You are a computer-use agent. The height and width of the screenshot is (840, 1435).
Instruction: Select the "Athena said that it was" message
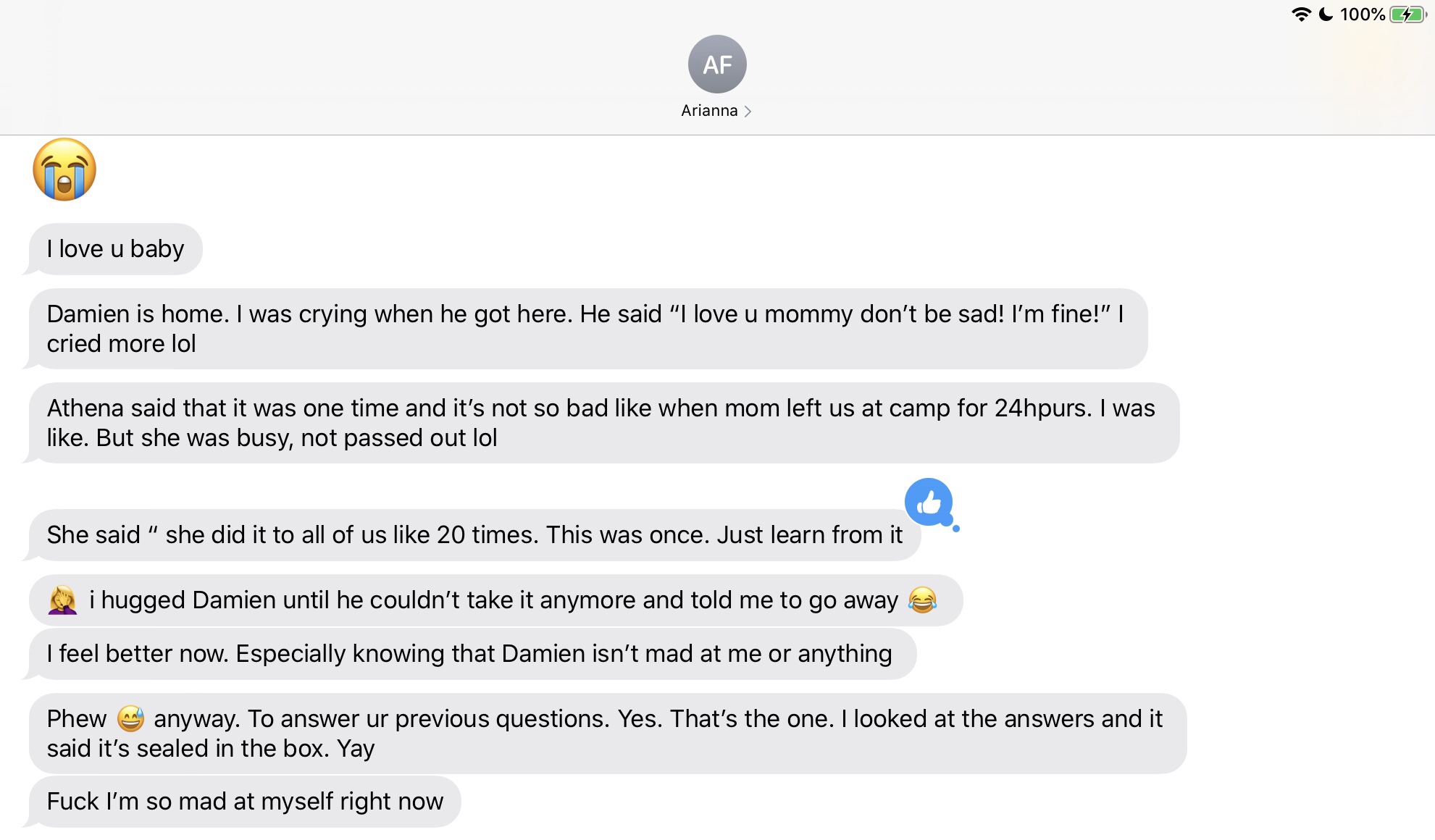click(604, 423)
